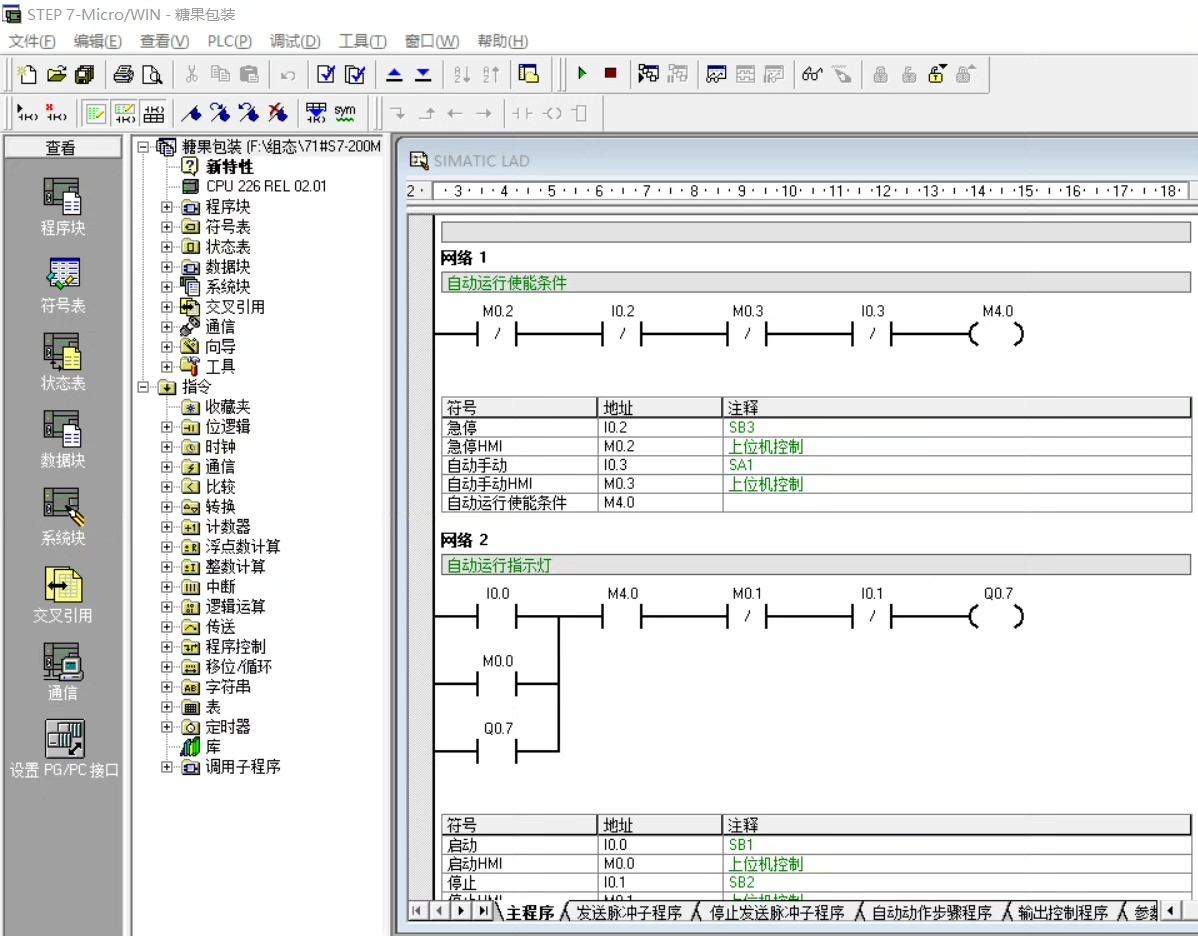
Task: Expand the 定时器 instruction folder
Action: point(167,727)
